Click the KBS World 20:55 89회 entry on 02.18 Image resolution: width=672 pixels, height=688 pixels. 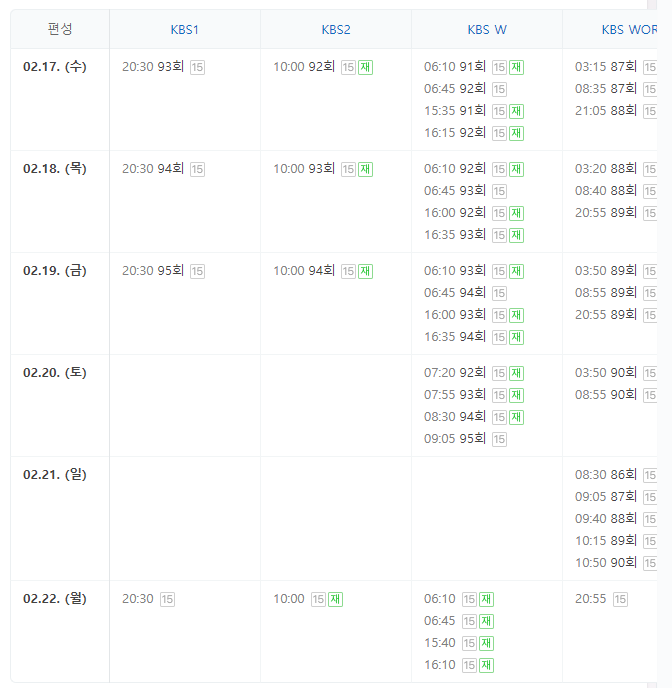(606, 213)
